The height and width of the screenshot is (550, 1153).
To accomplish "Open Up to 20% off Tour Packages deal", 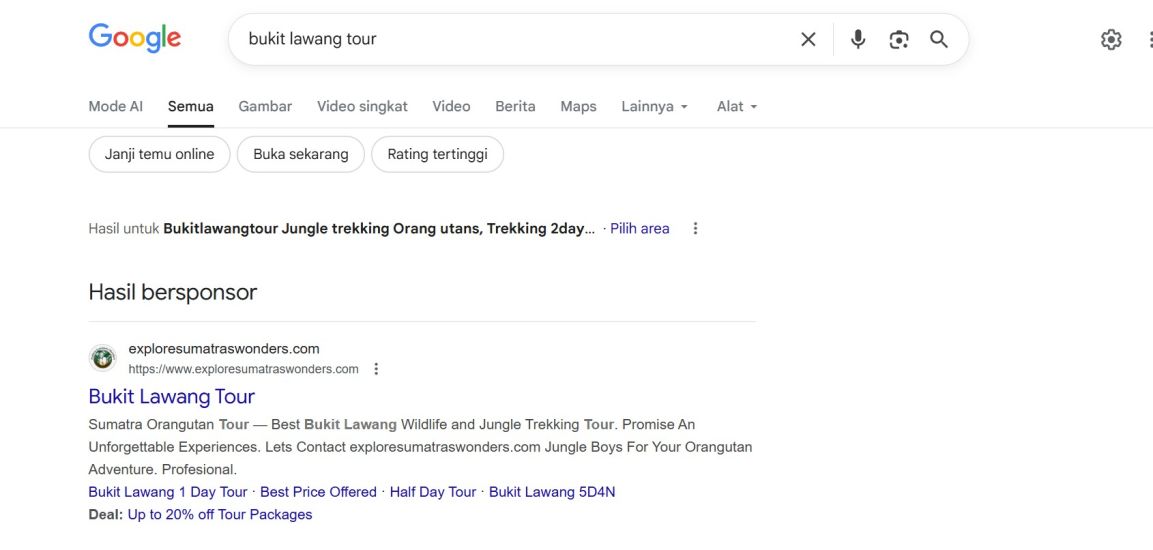I will coord(220,514).
